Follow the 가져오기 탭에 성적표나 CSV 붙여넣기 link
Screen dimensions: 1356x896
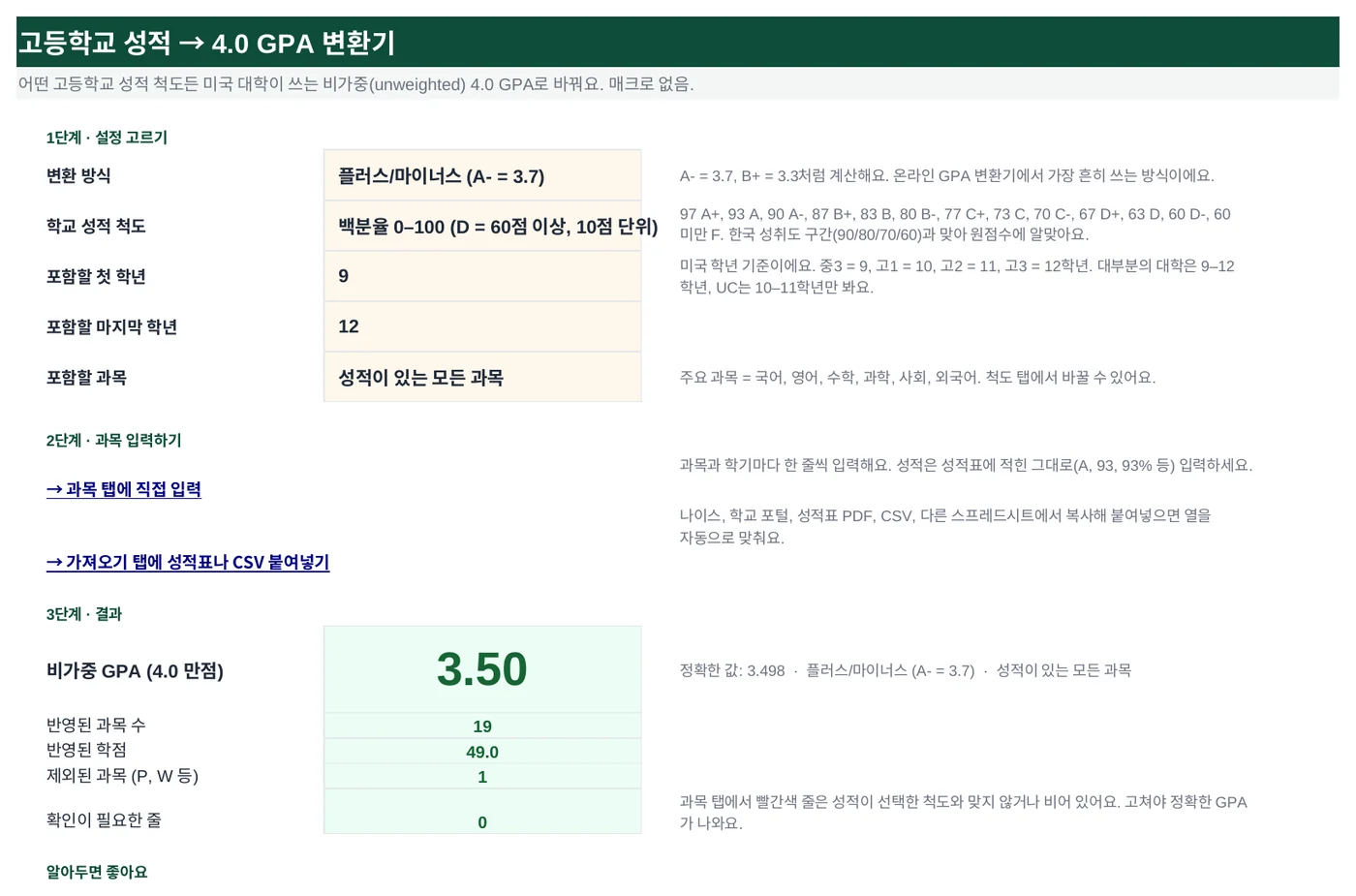pyautogui.click(x=188, y=562)
